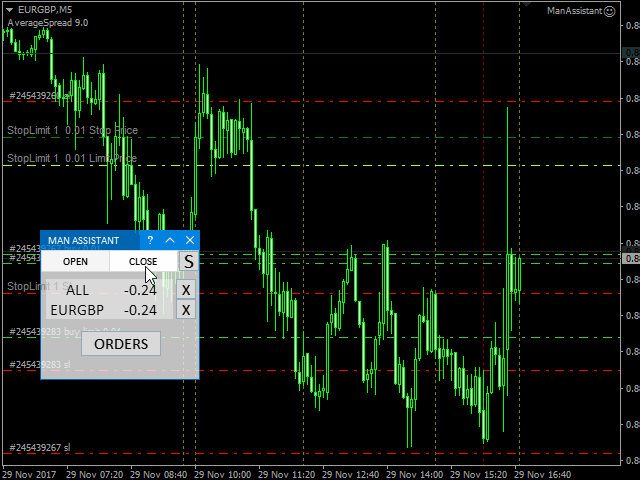Select the StopLimit 1 Stop Price line label
Image resolution: width=640 pixels, height=480 pixels.
pyautogui.click(x=72, y=131)
